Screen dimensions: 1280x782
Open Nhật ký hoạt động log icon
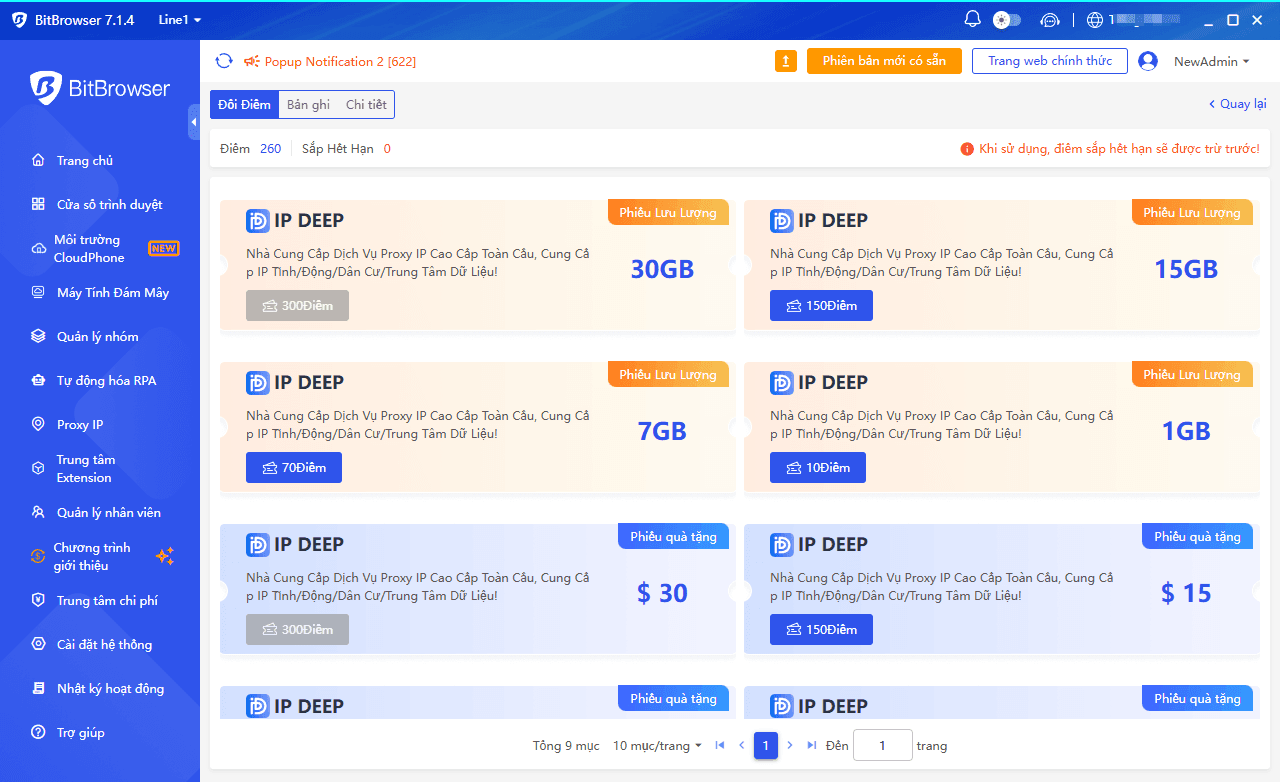pos(38,688)
